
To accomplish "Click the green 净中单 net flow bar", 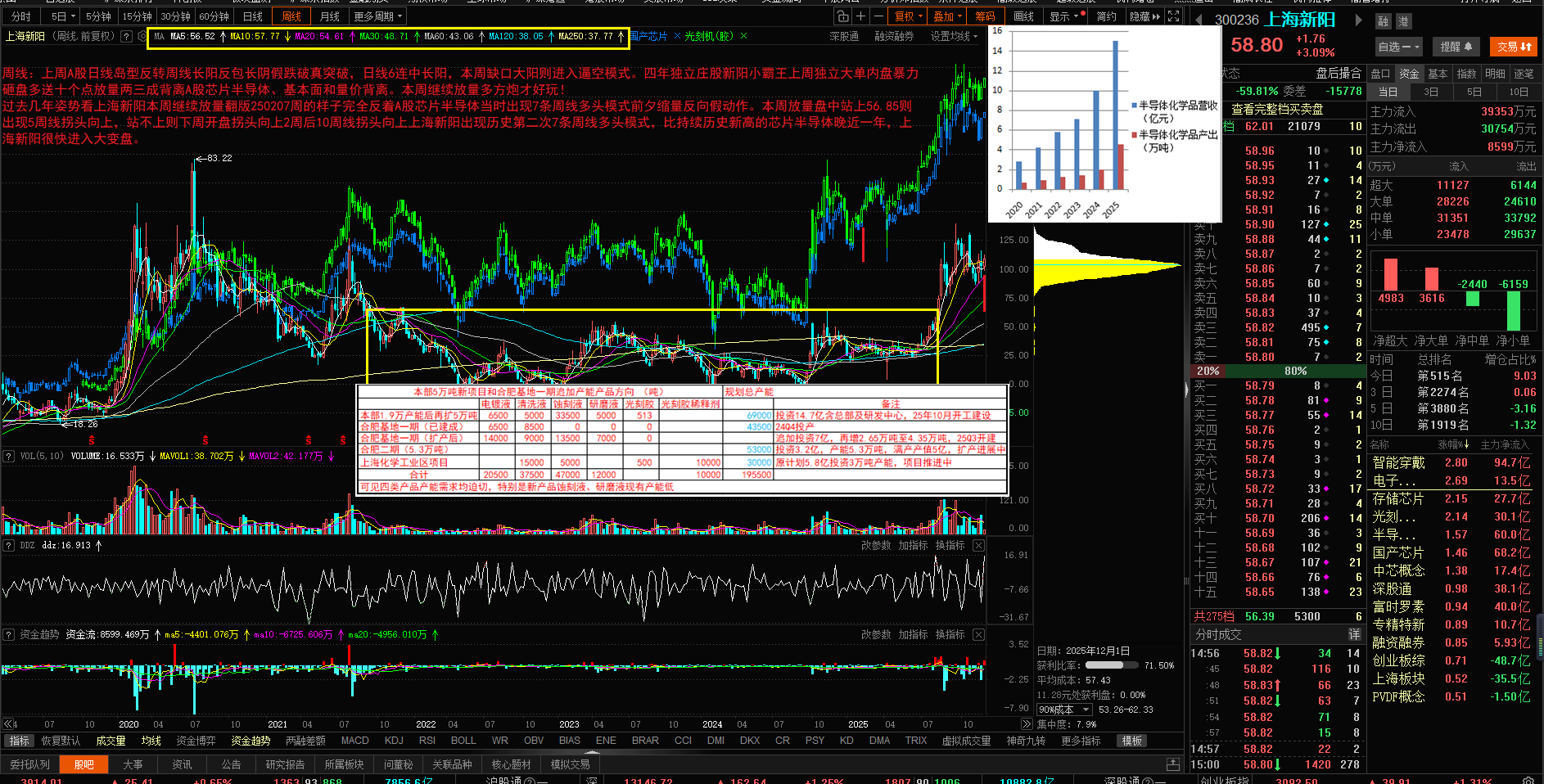I will point(1473,299).
